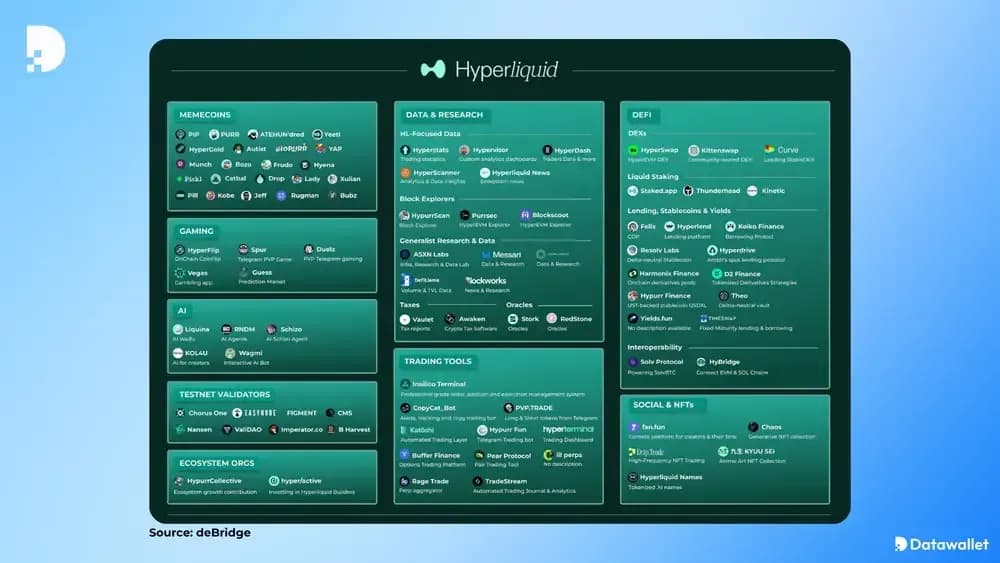The height and width of the screenshot is (563, 1000).
Task: Click the Source: deBridge caption
Action: (x=200, y=533)
